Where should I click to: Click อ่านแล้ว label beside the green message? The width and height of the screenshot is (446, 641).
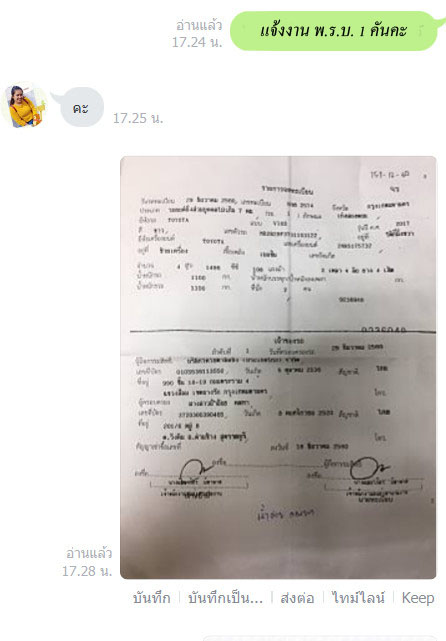click(x=199, y=25)
